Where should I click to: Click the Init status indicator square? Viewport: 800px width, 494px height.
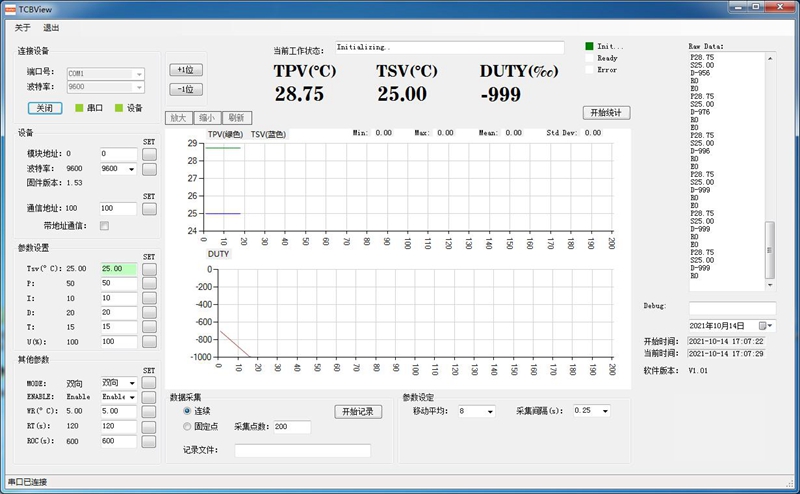pos(588,46)
